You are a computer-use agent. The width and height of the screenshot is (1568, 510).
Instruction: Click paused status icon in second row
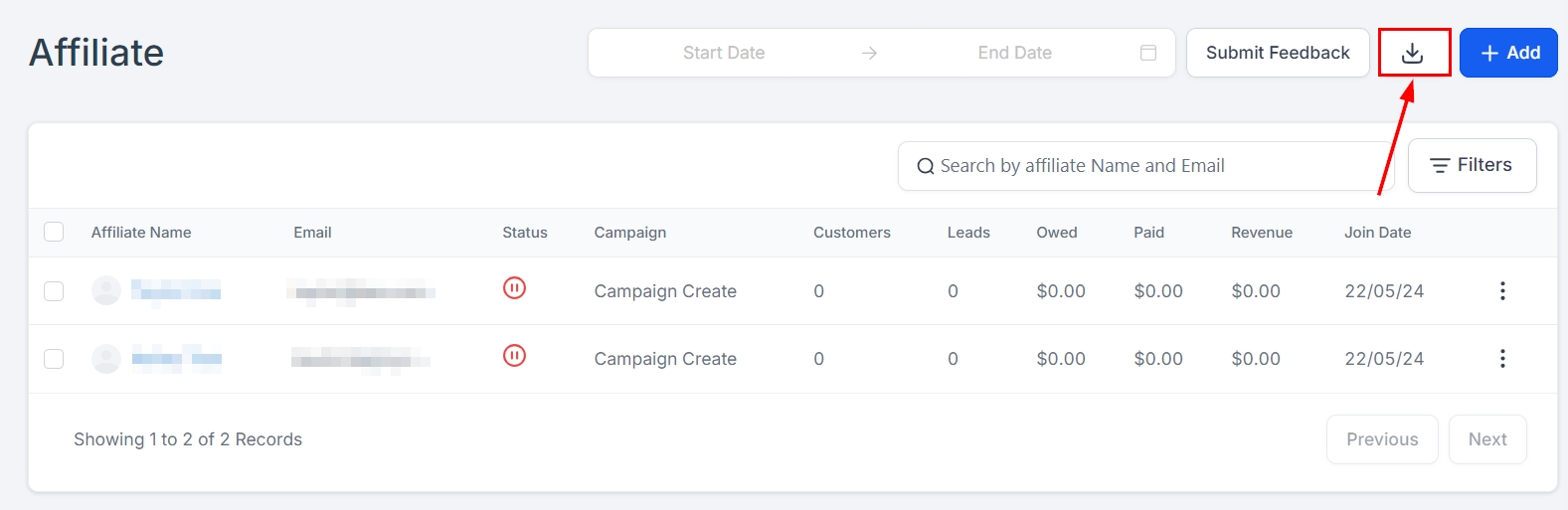click(x=514, y=356)
